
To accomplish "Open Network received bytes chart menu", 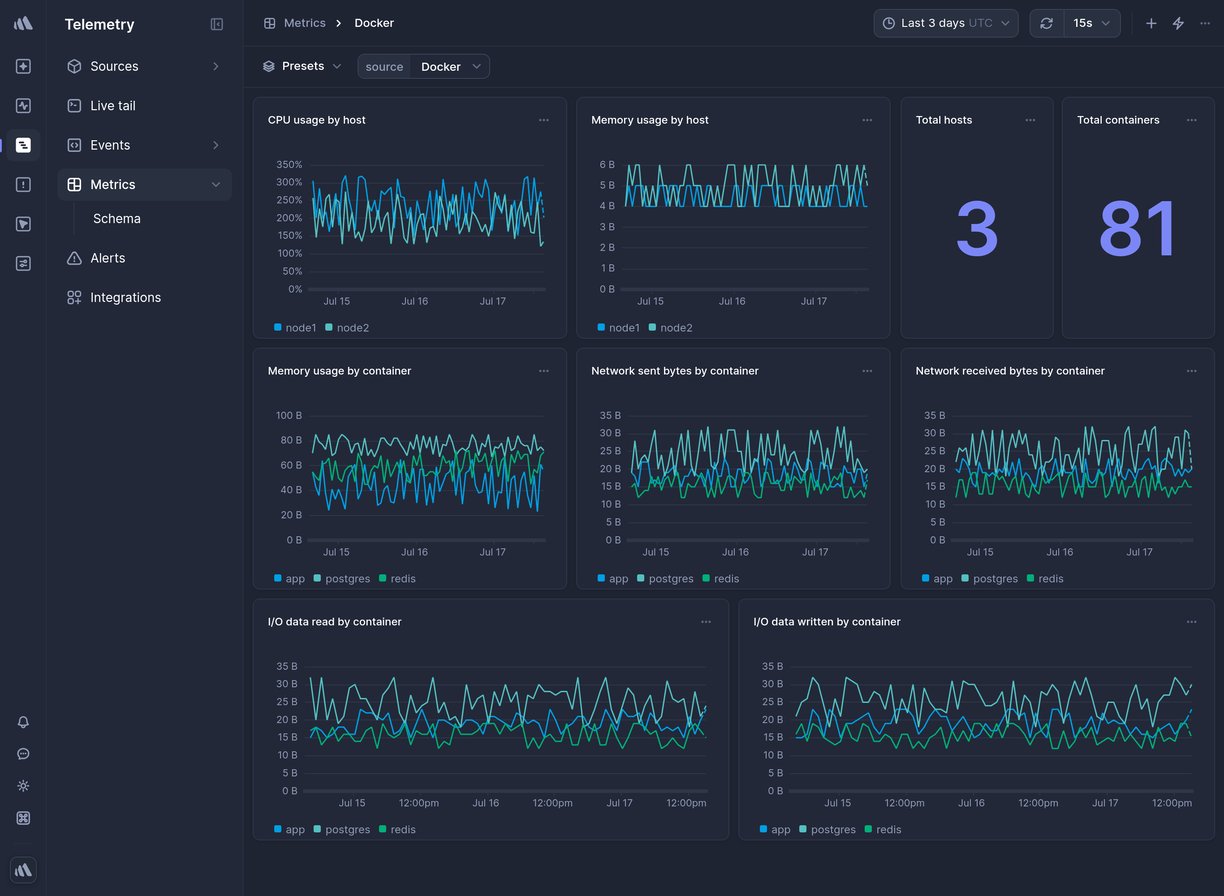I will 1191,371.
